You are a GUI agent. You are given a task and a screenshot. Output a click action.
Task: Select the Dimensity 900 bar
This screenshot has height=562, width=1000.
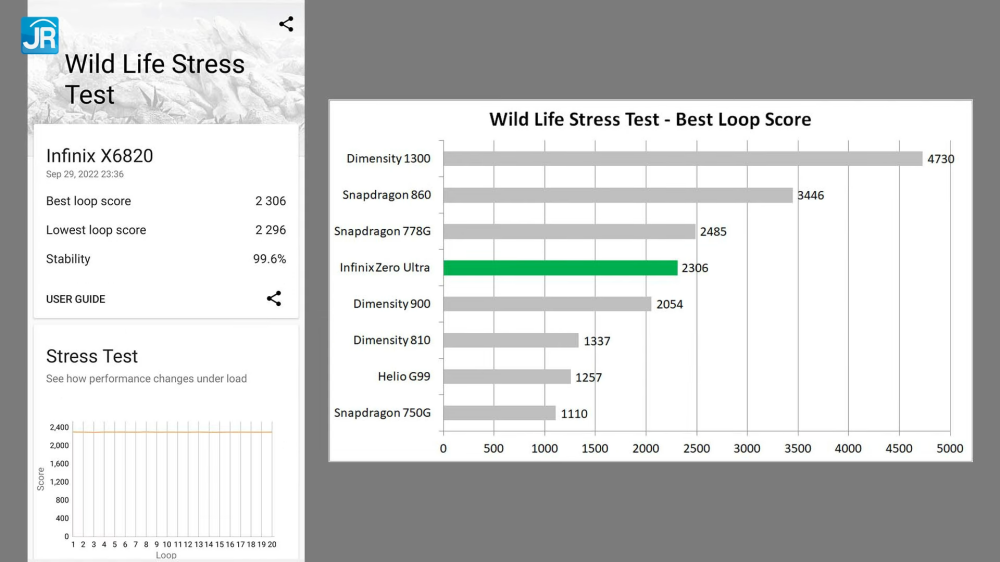coord(547,304)
